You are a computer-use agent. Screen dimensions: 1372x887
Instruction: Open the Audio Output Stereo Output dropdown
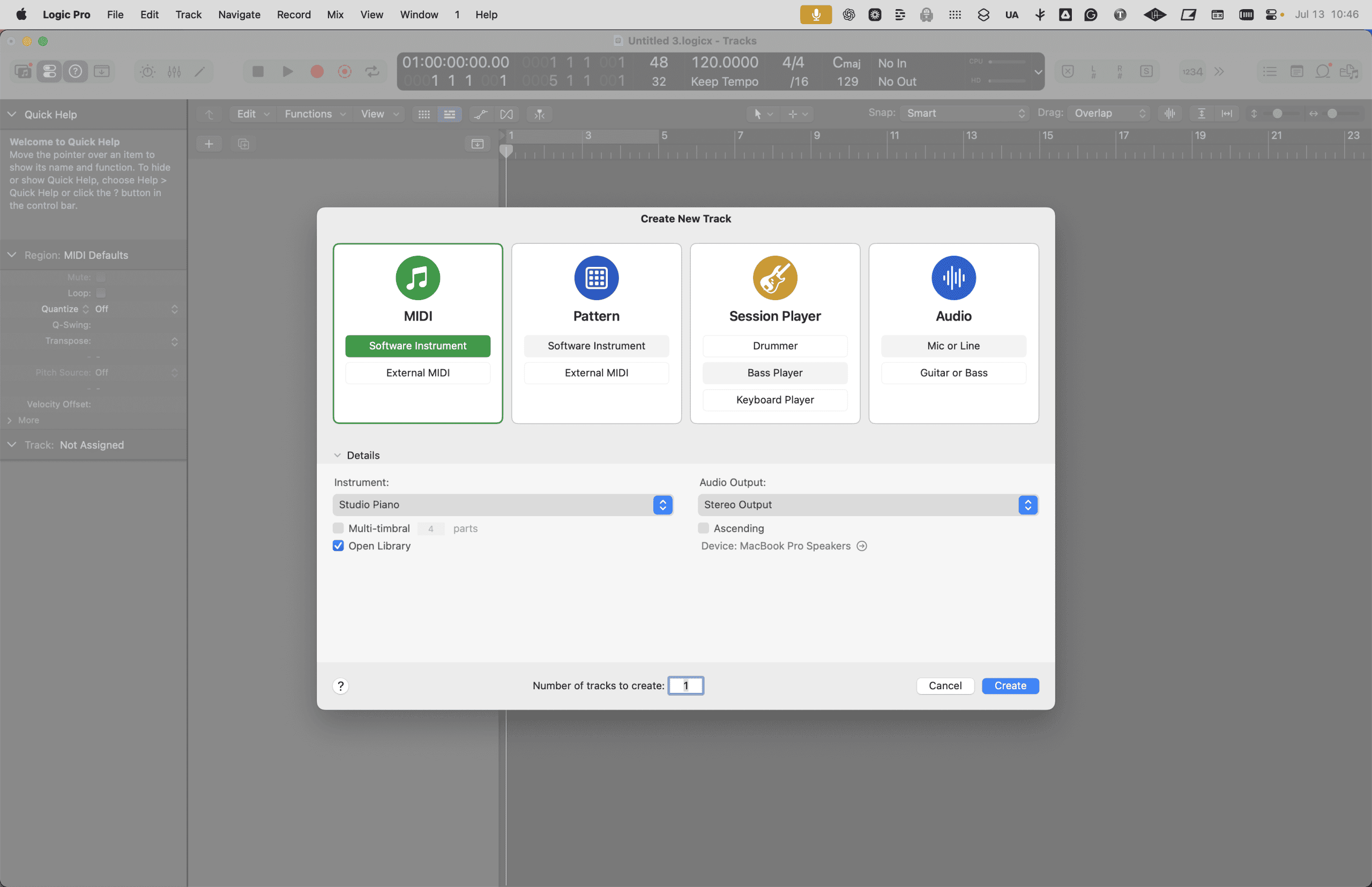coord(868,504)
